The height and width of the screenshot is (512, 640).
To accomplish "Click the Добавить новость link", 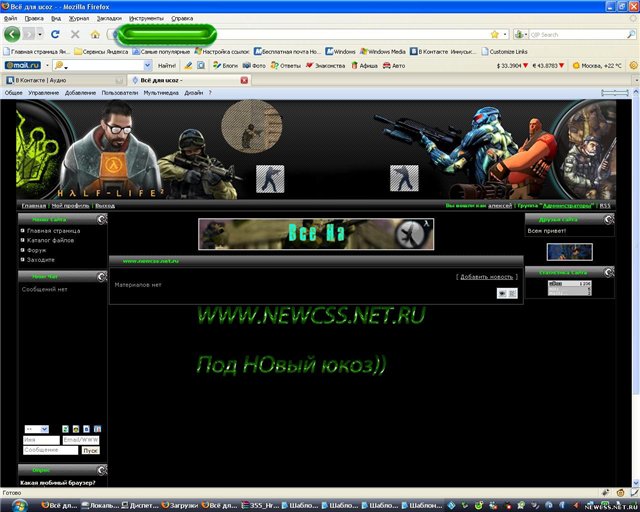I will pyautogui.click(x=487, y=277).
